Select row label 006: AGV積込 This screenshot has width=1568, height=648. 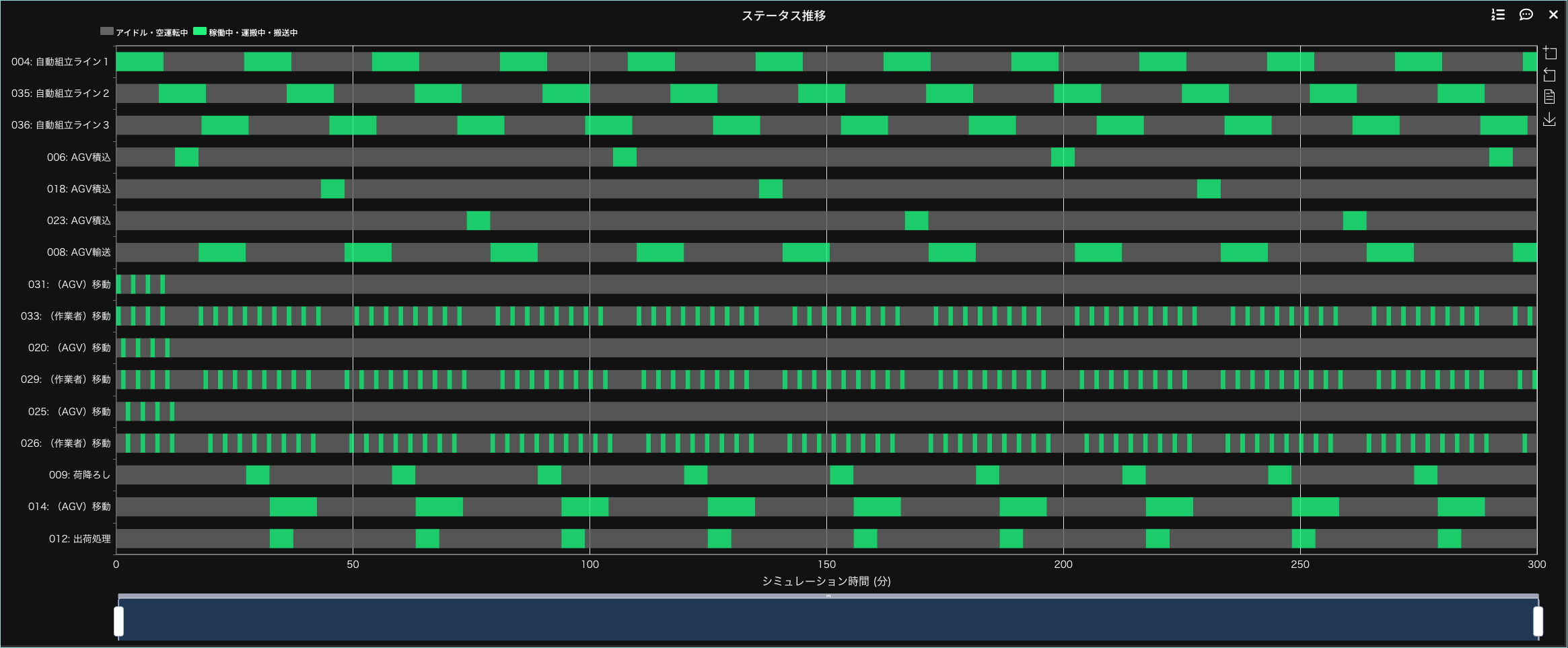pyautogui.click(x=79, y=157)
